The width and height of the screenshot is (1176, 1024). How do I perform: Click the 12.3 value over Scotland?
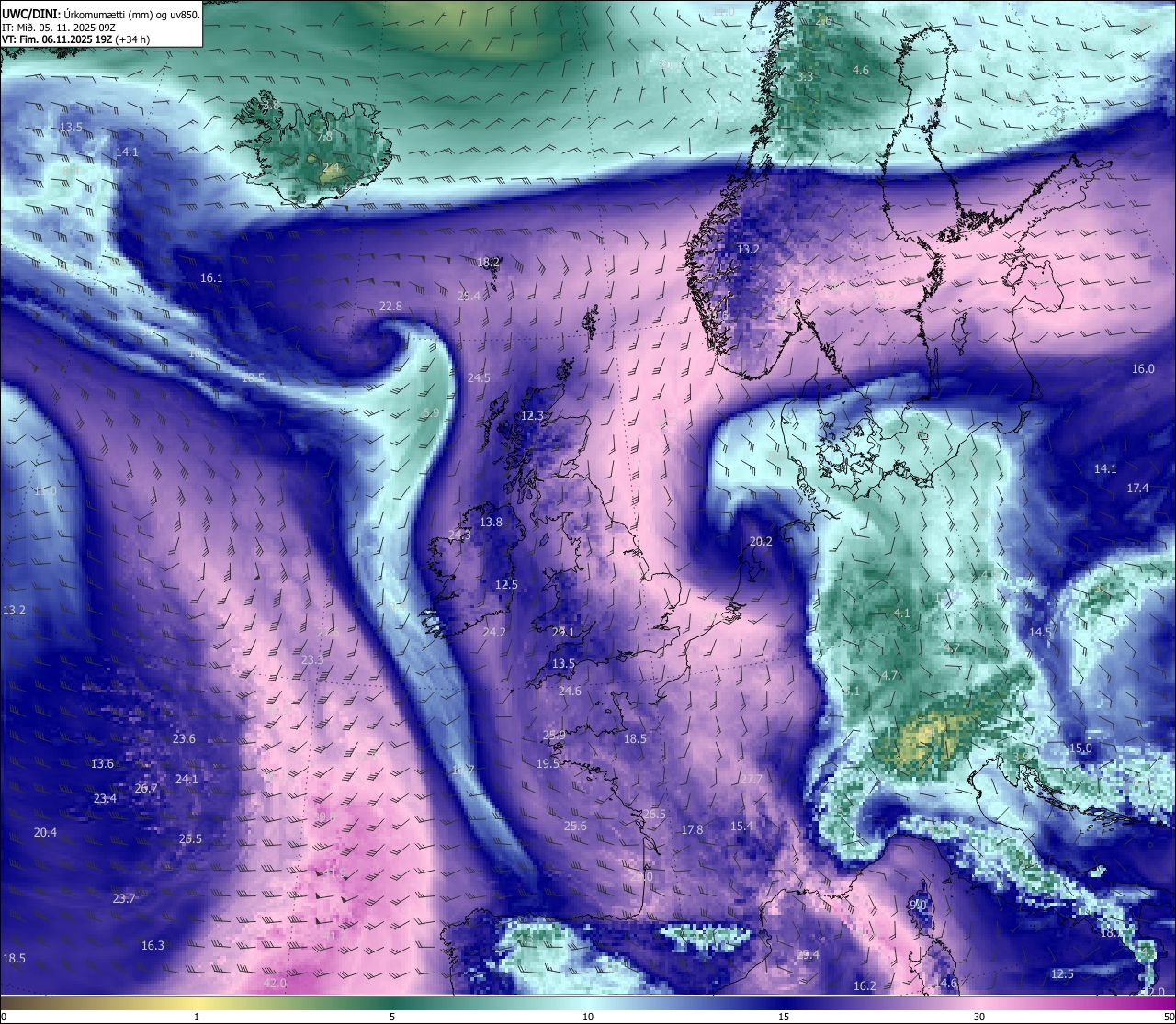coord(533,415)
